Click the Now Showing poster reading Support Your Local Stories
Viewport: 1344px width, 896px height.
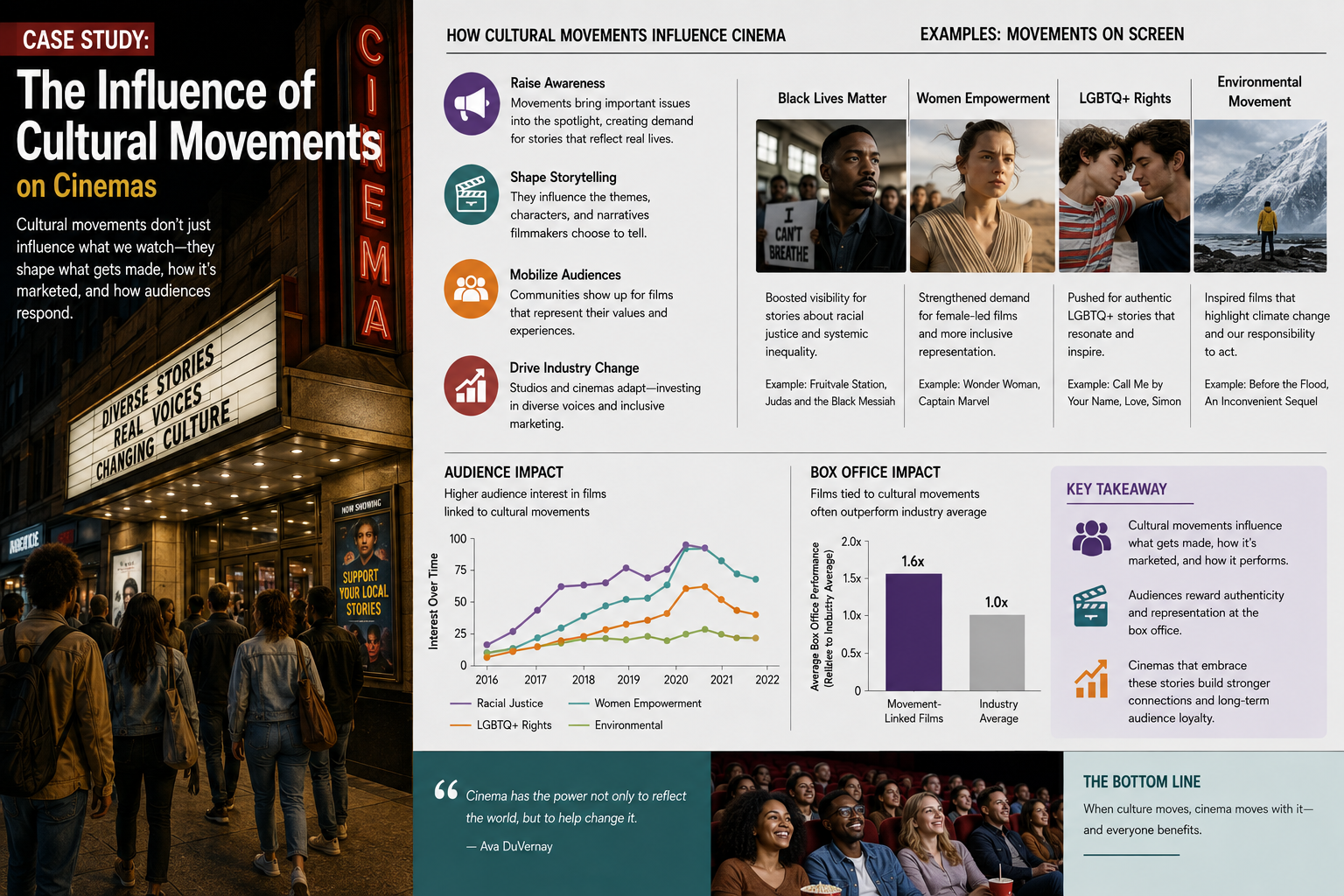[363, 584]
